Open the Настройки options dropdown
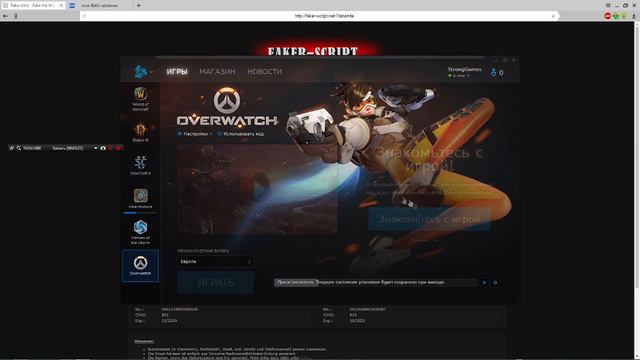640x360 pixels. click(195, 134)
